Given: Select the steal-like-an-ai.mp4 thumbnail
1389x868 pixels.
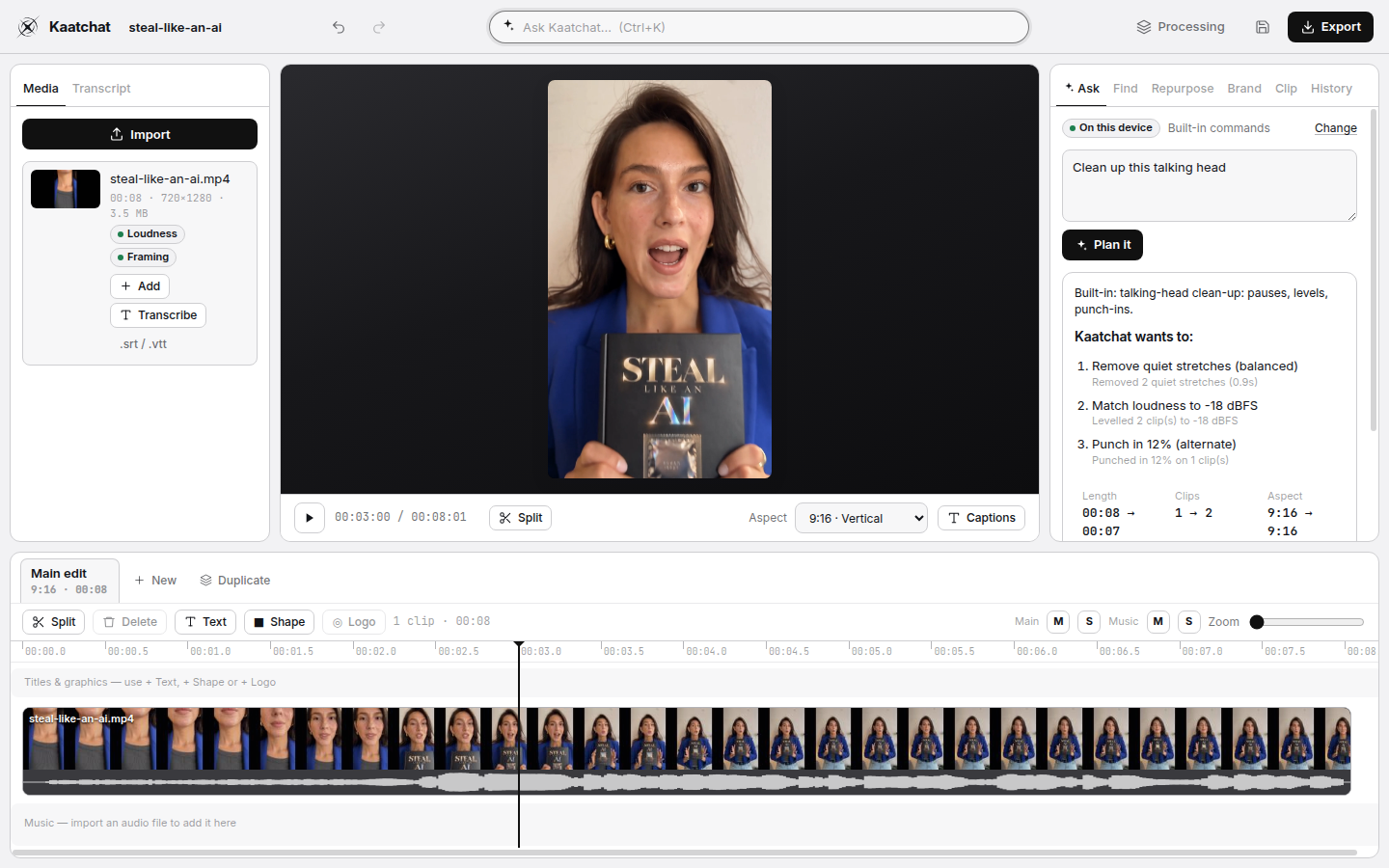Looking at the screenshot, I should 66,189.
